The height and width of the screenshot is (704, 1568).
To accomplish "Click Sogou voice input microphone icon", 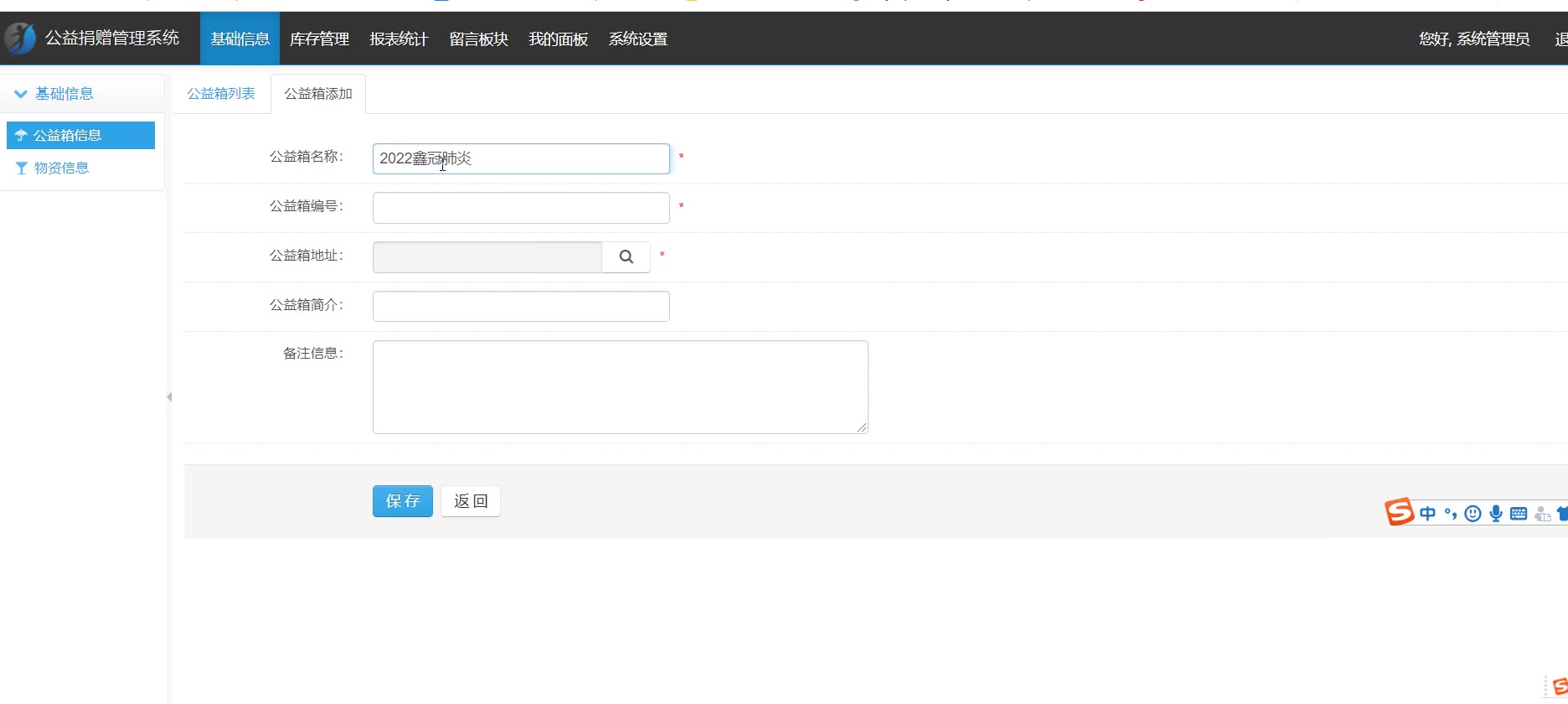I will pyautogui.click(x=1496, y=514).
